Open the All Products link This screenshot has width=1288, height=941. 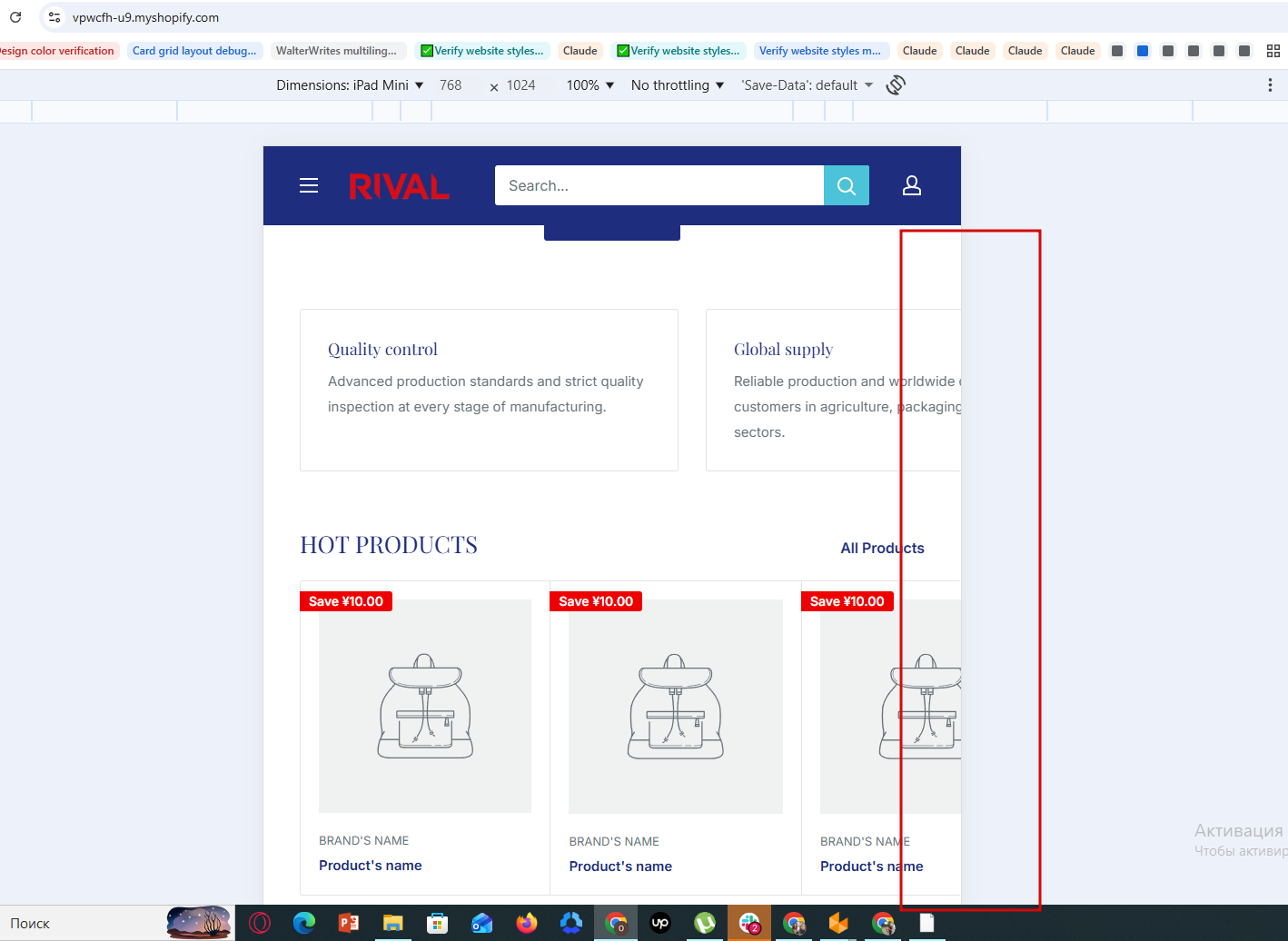pos(882,548)
